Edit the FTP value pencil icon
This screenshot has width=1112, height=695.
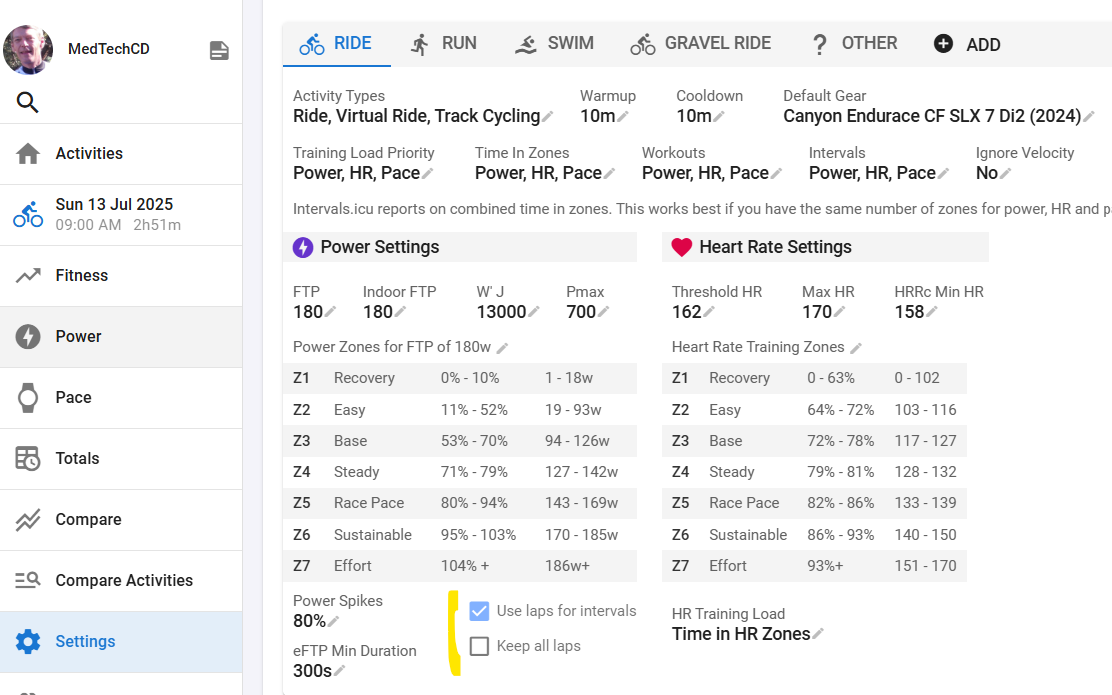click(x=331, y=313)
